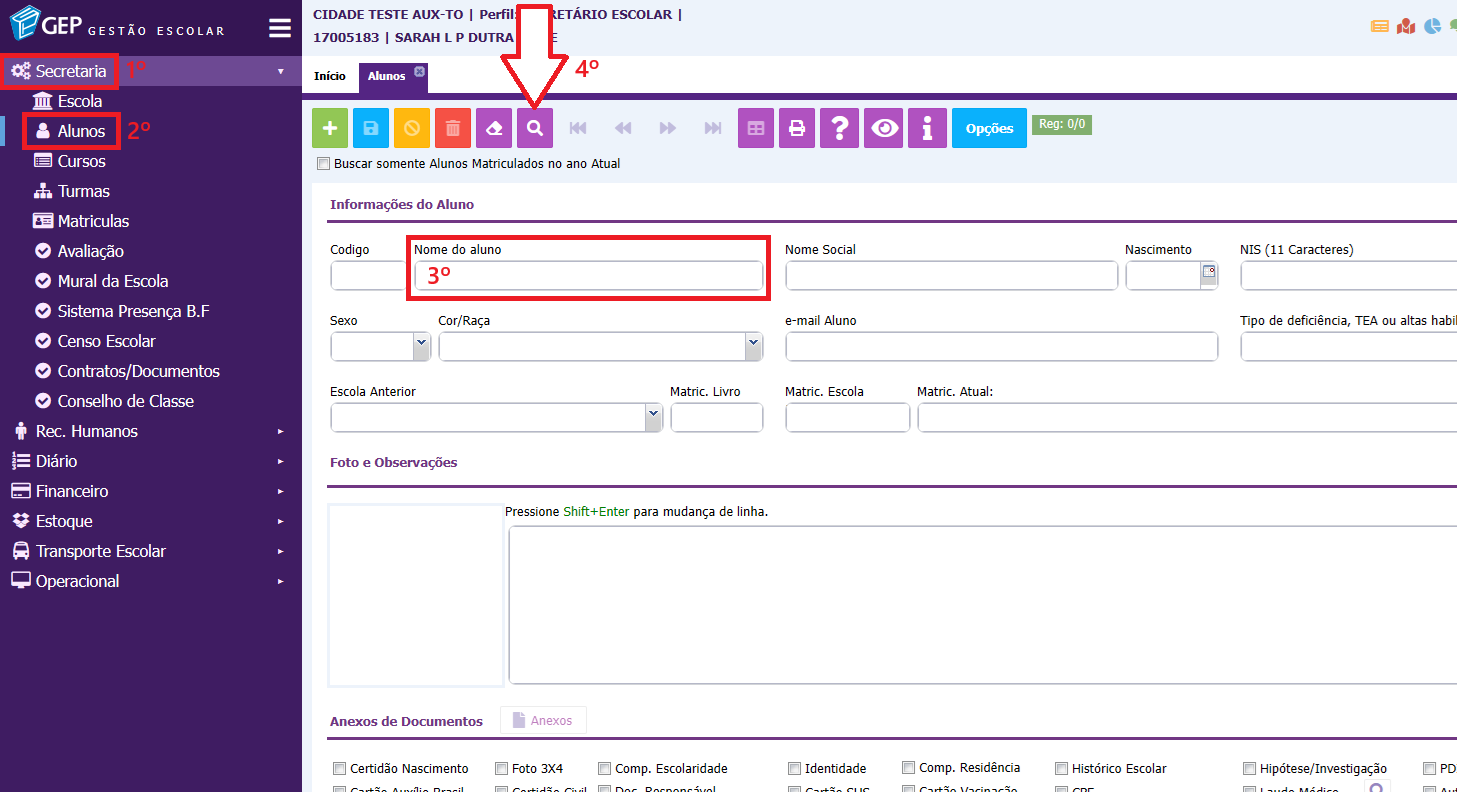
Task: Check the Certidão Nascimento checkbox
Action: point(337,769)
